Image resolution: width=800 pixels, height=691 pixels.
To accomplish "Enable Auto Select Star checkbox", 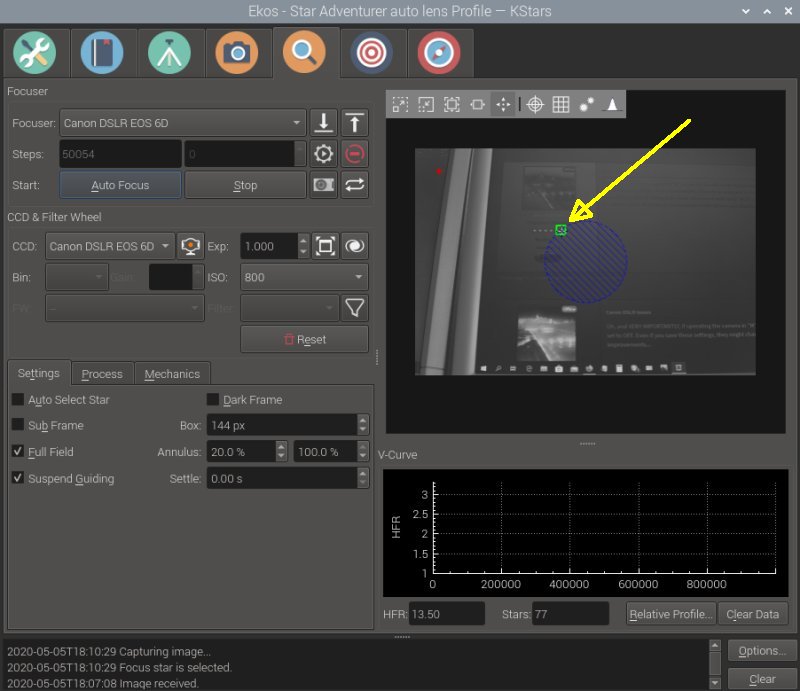I will click(x=18, y=399).
